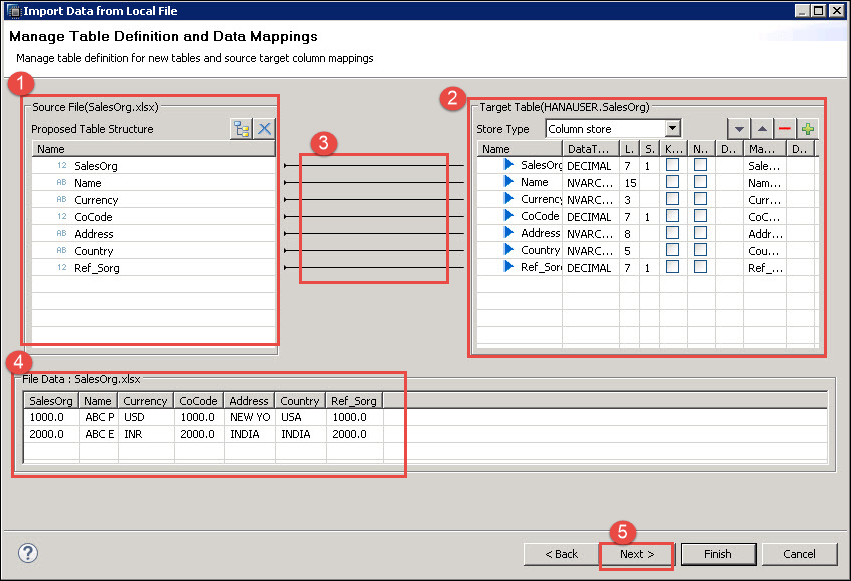Click the blue X icon in Source File panel

(x=264, y=128)
